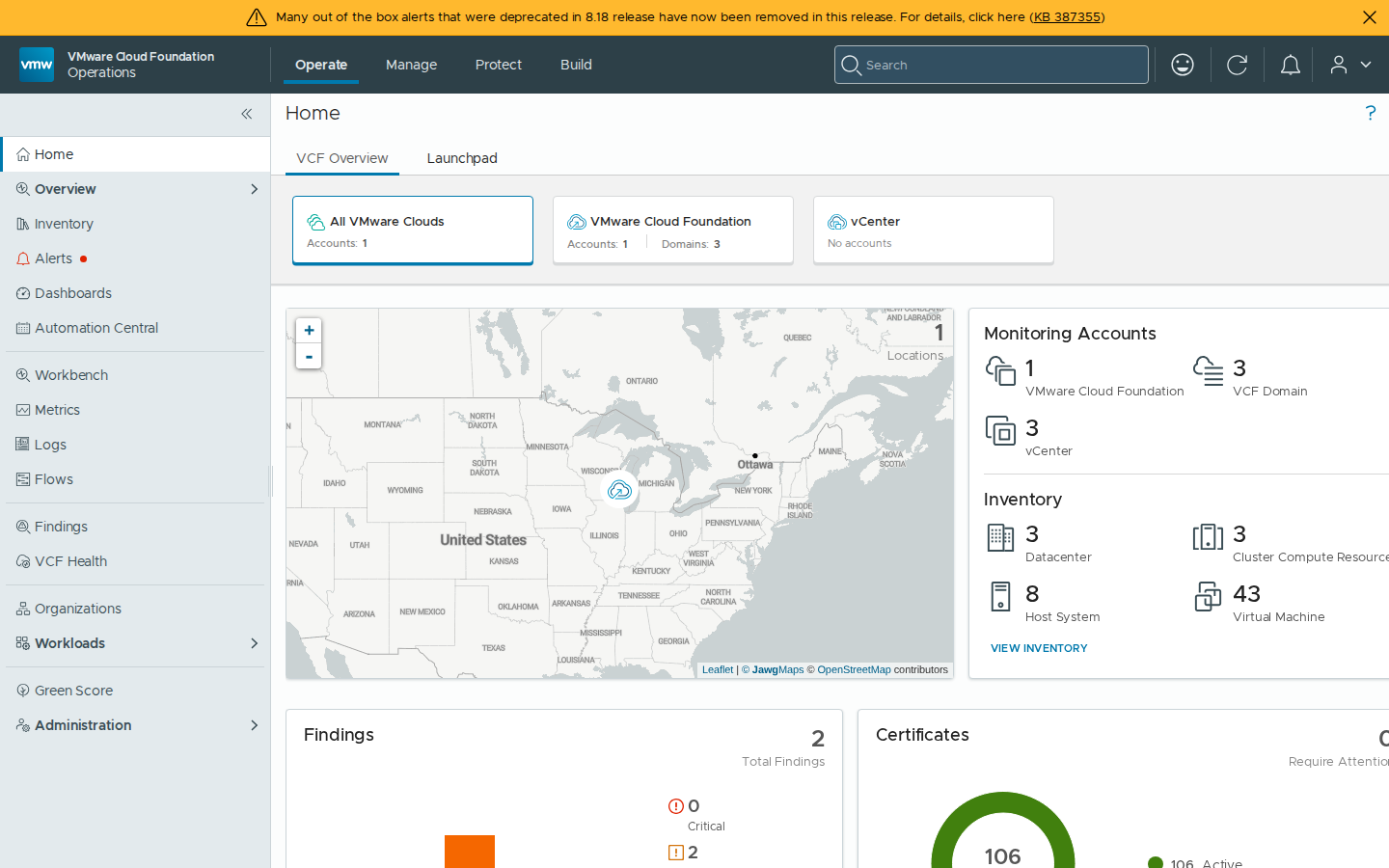The image size is (1389, 868).
Task: Open the KB 387355 link
Action: (1067, 16)
